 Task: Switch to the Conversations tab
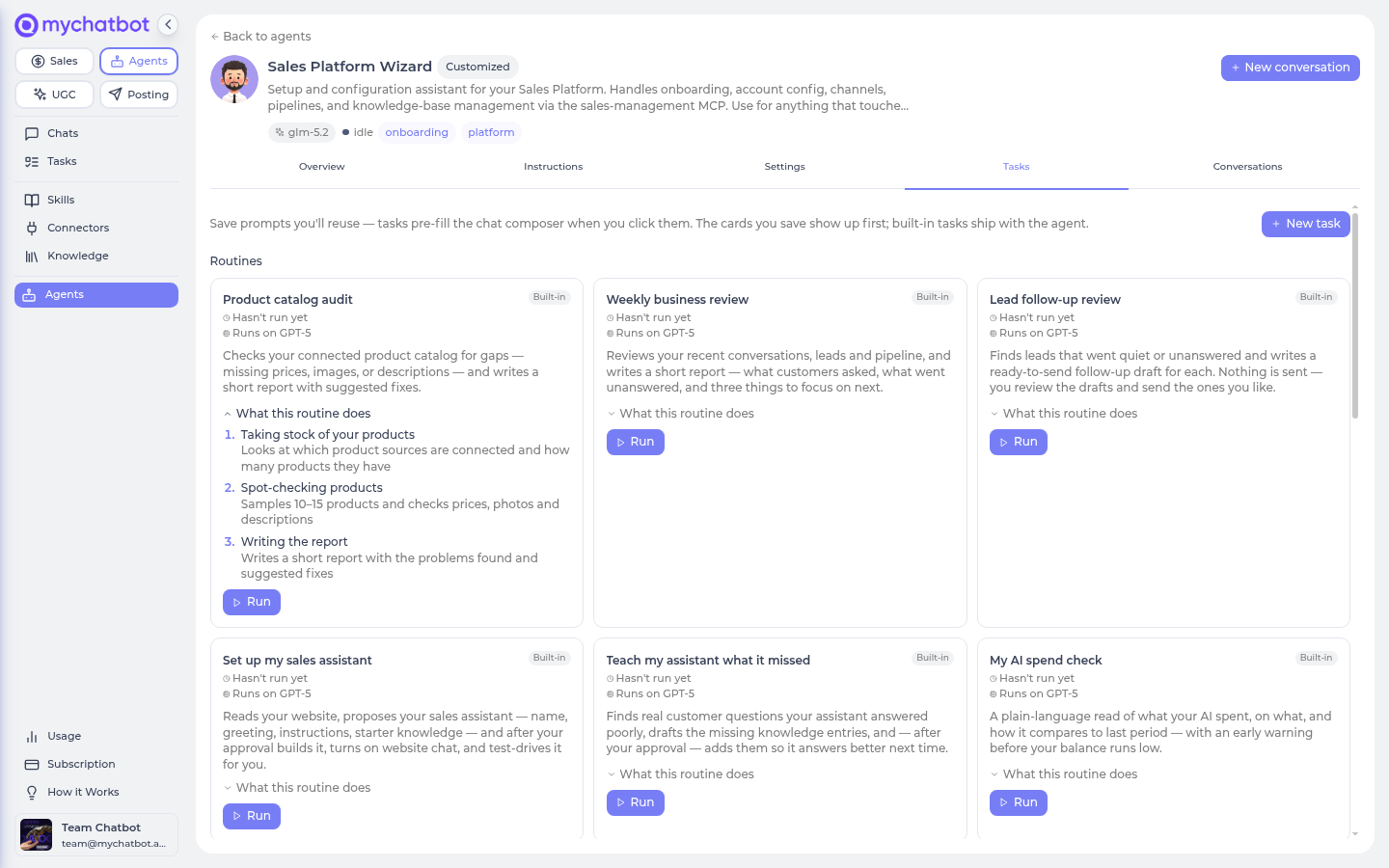1248,167
